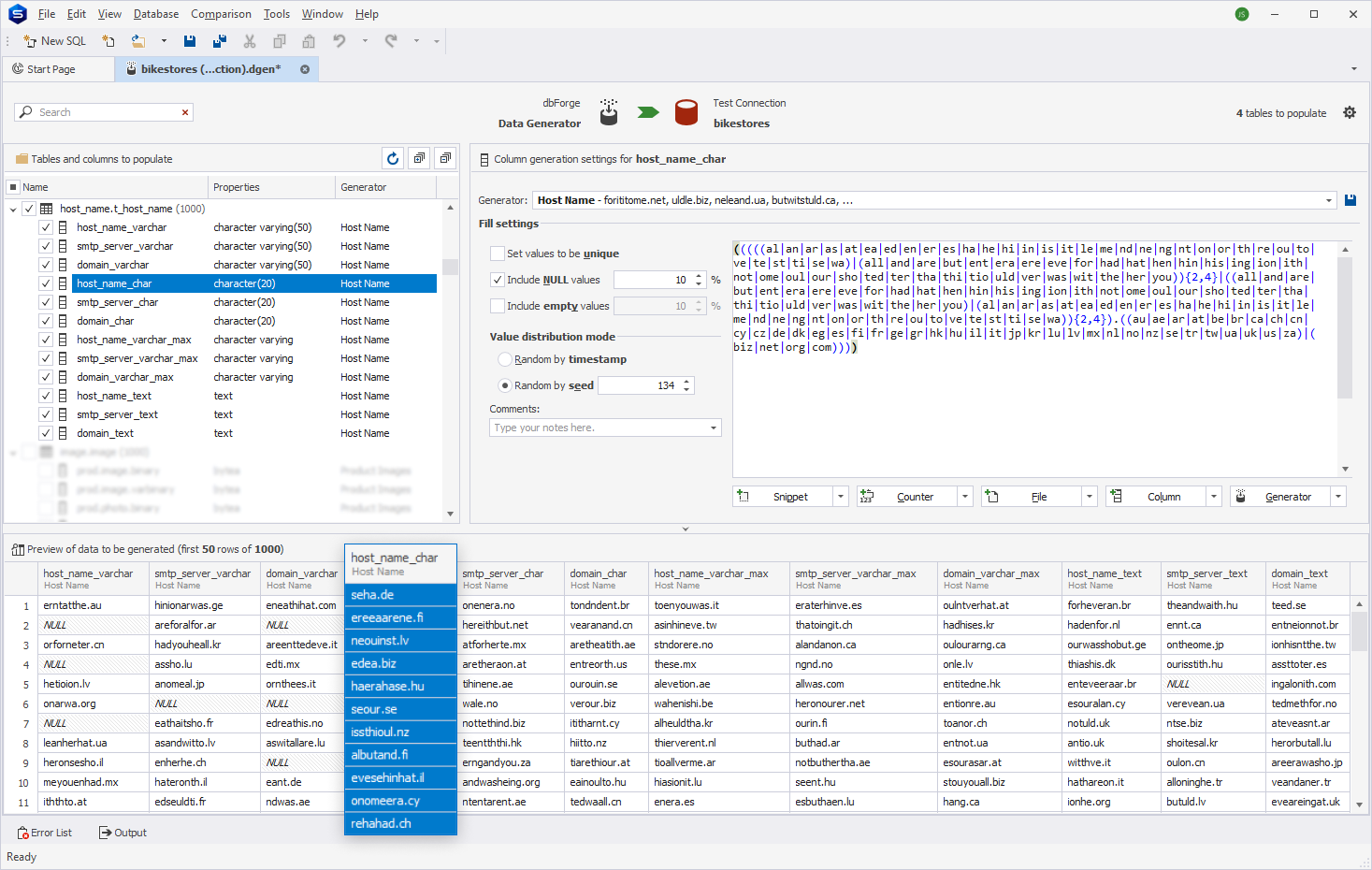Image resolution: width=1372 pixels, height=870 pixels.
Task: Click the Undo arrow icon
Action: (339, 41)
